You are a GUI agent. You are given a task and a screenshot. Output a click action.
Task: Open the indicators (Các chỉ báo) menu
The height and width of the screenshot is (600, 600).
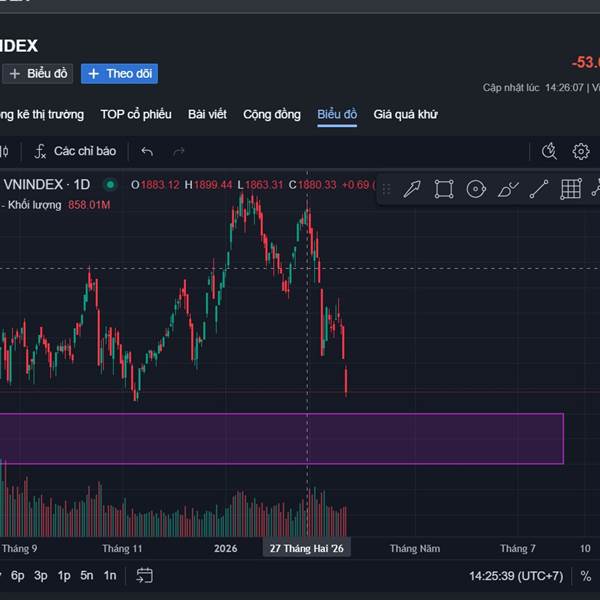75,151
